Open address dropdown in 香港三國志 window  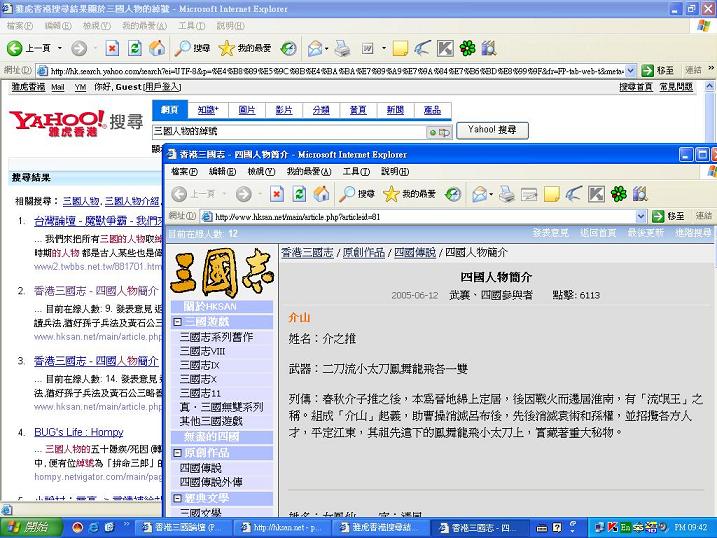pos(641,216)
